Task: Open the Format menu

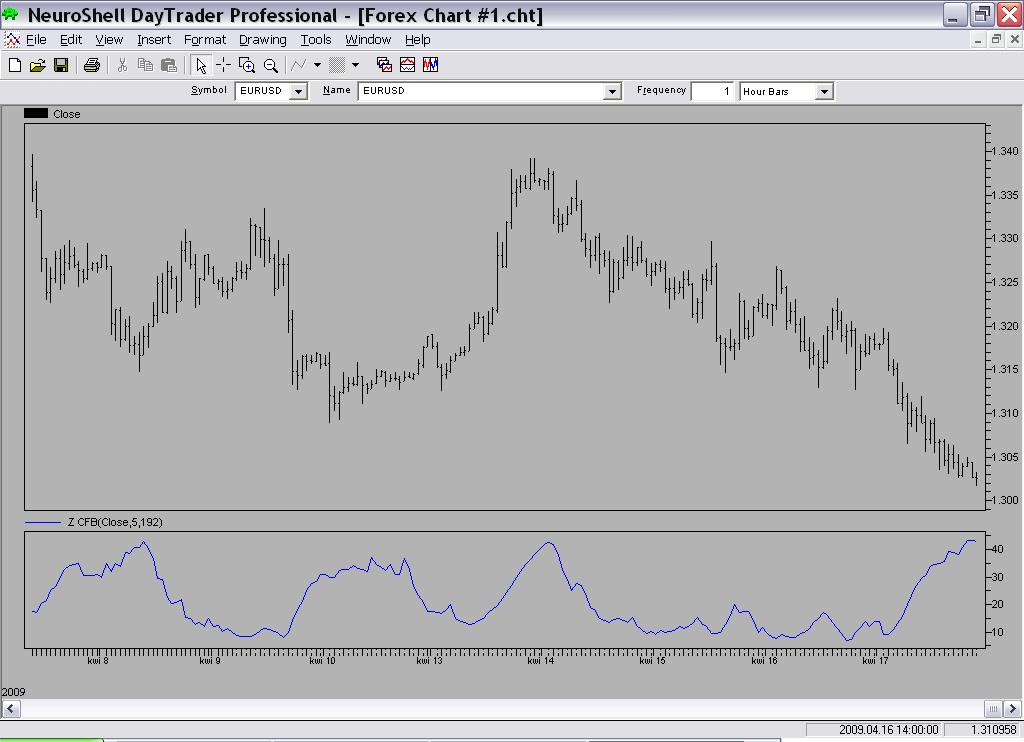Action: click(x=205, y=40)
